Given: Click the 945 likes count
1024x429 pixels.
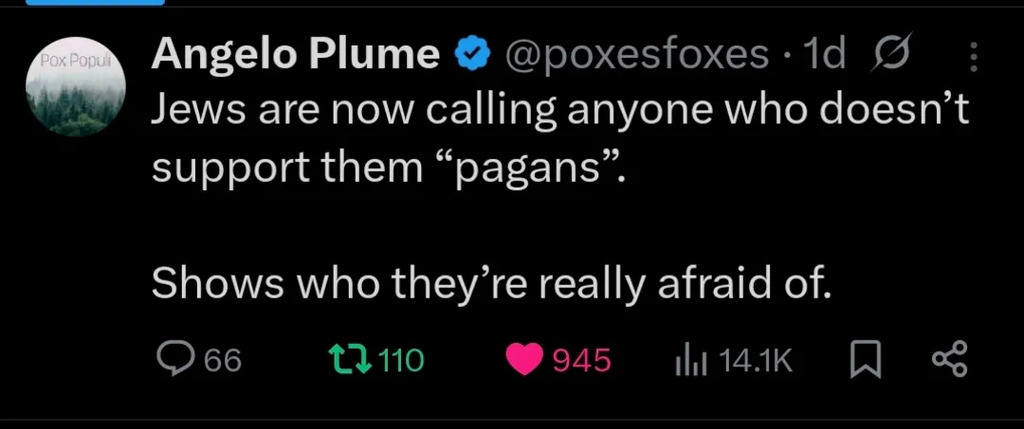Looking at the screenshot, I should (x=582, y=360).
